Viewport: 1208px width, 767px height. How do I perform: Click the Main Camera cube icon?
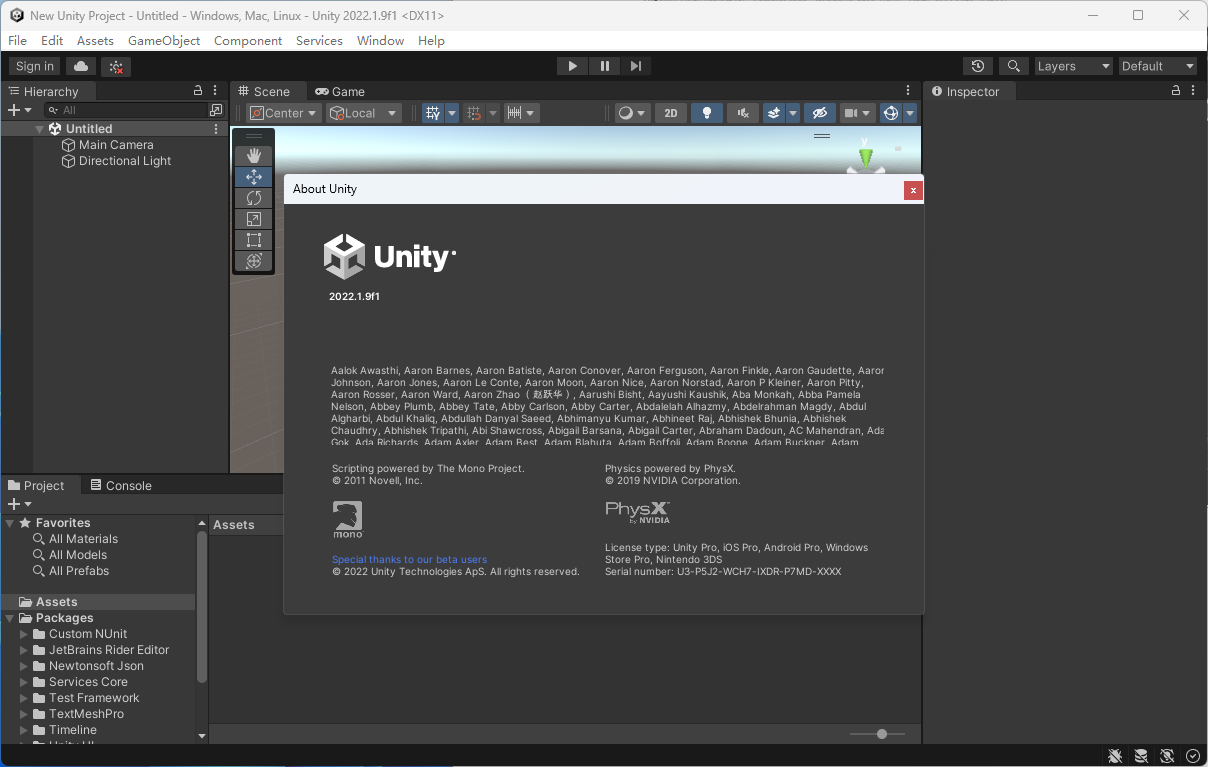pos(69,145)
